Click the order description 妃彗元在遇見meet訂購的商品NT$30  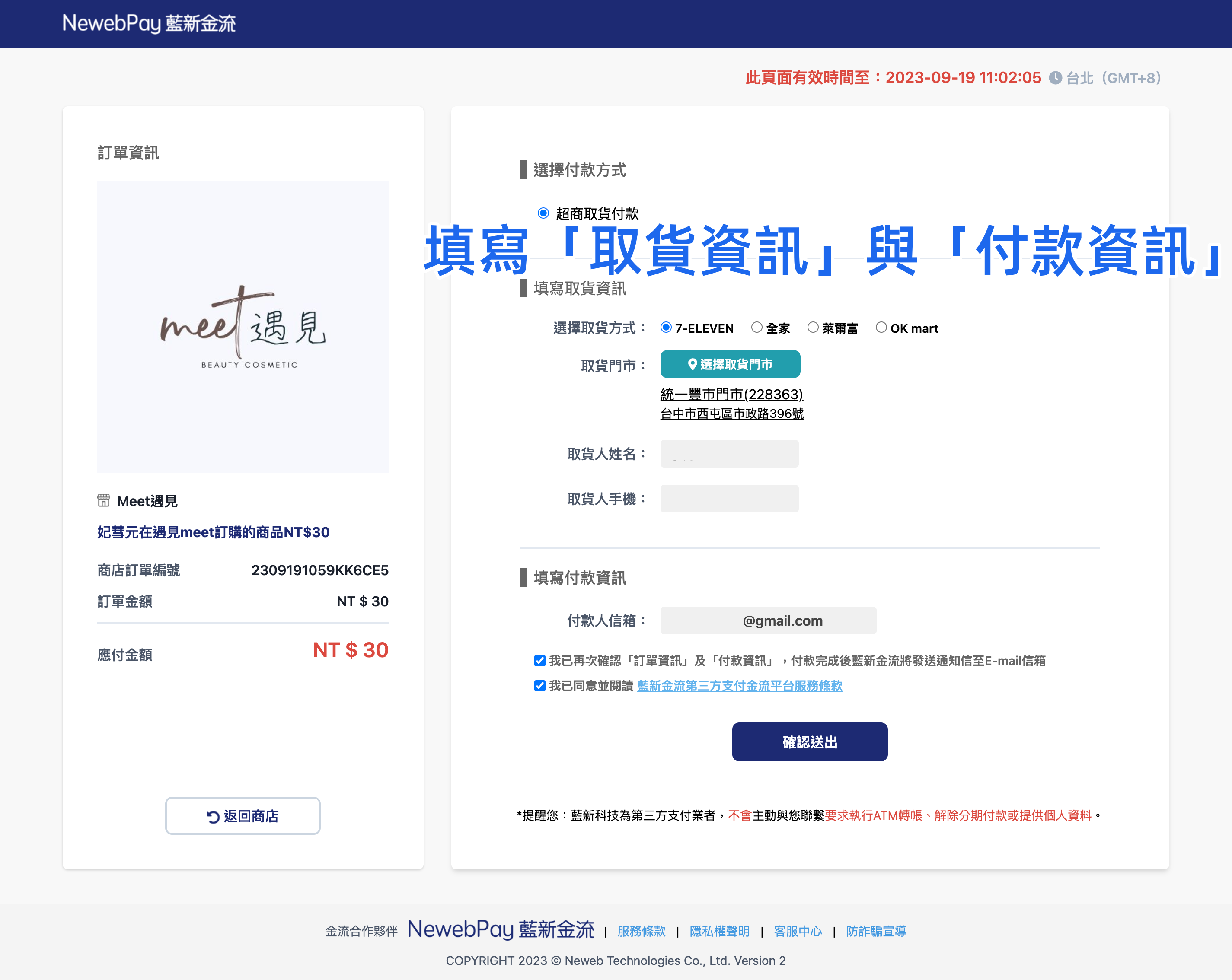[214, 532]
